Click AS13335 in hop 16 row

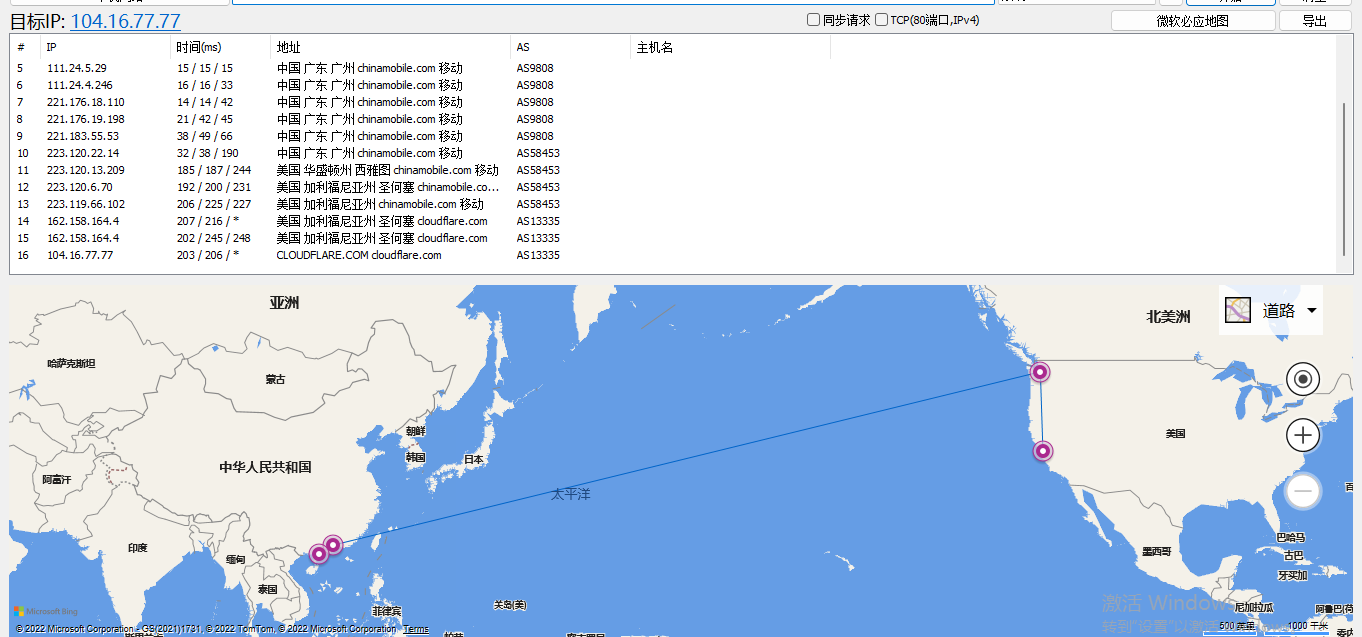[x=538, y=255]
